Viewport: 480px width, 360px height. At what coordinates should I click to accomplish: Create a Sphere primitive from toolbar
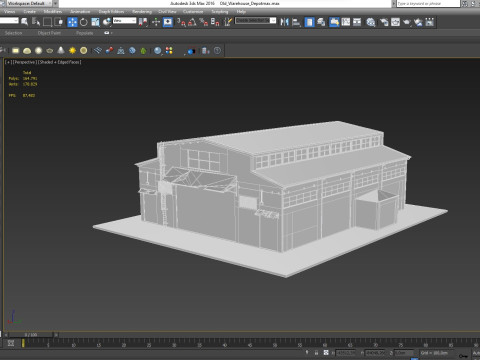(38, 51)
